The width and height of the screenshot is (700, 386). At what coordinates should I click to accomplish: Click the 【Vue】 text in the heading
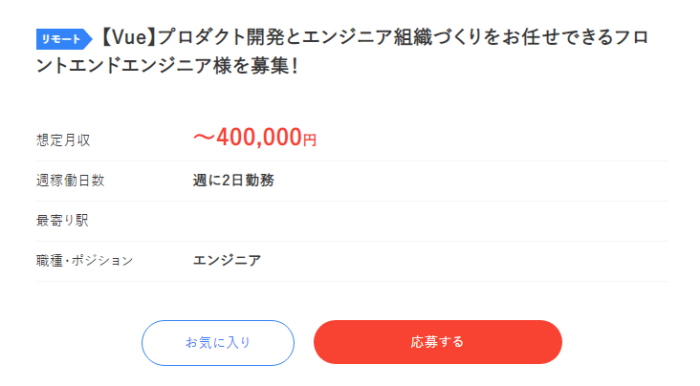127,37
